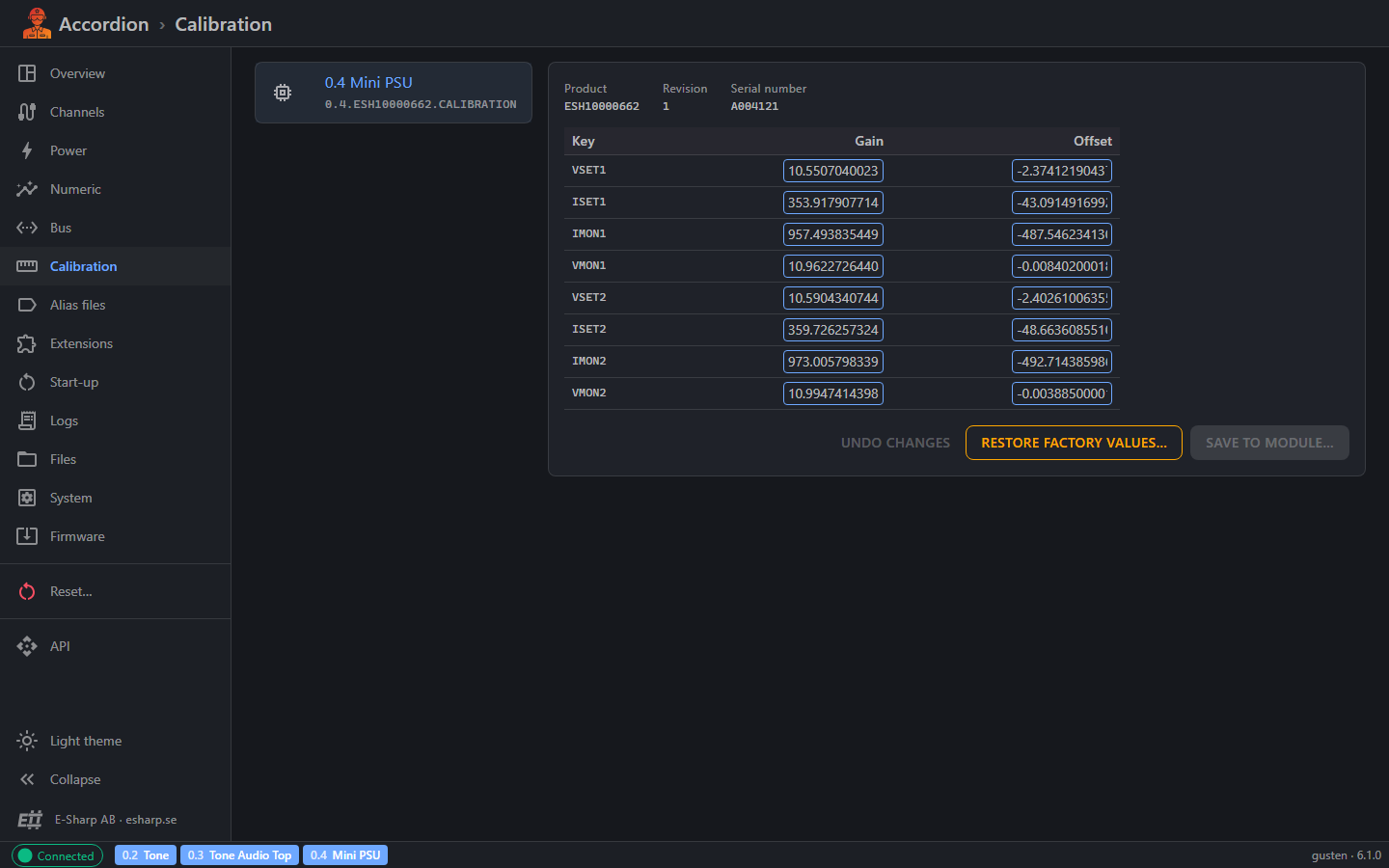This screenshot has height=868, width=1389.
Task: Click the Logs document icon
Action: (x=27, y=420)
